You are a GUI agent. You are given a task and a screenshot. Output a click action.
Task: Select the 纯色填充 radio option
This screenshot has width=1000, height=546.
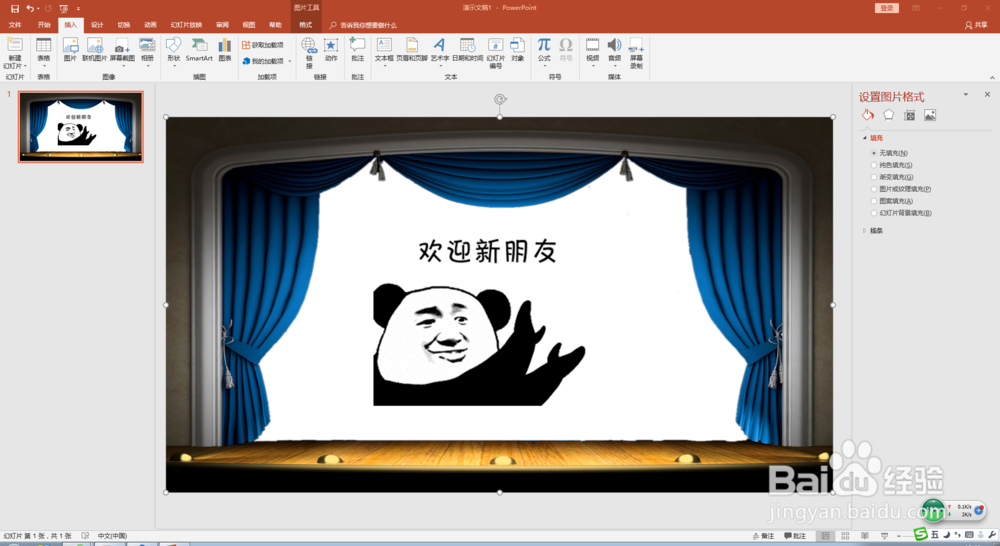(x=874, y=165)
